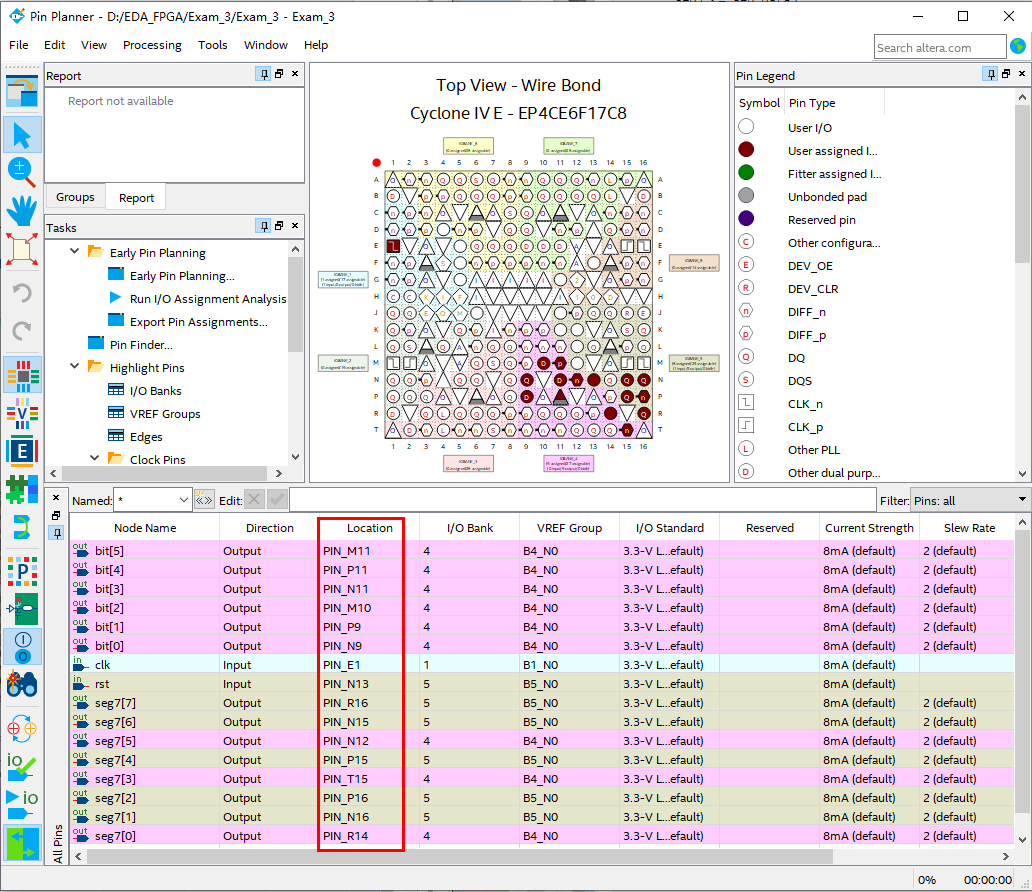Click the window detach icon atop the left toolbar
This screenshot has width=1032, height=892.
point(22,91)
